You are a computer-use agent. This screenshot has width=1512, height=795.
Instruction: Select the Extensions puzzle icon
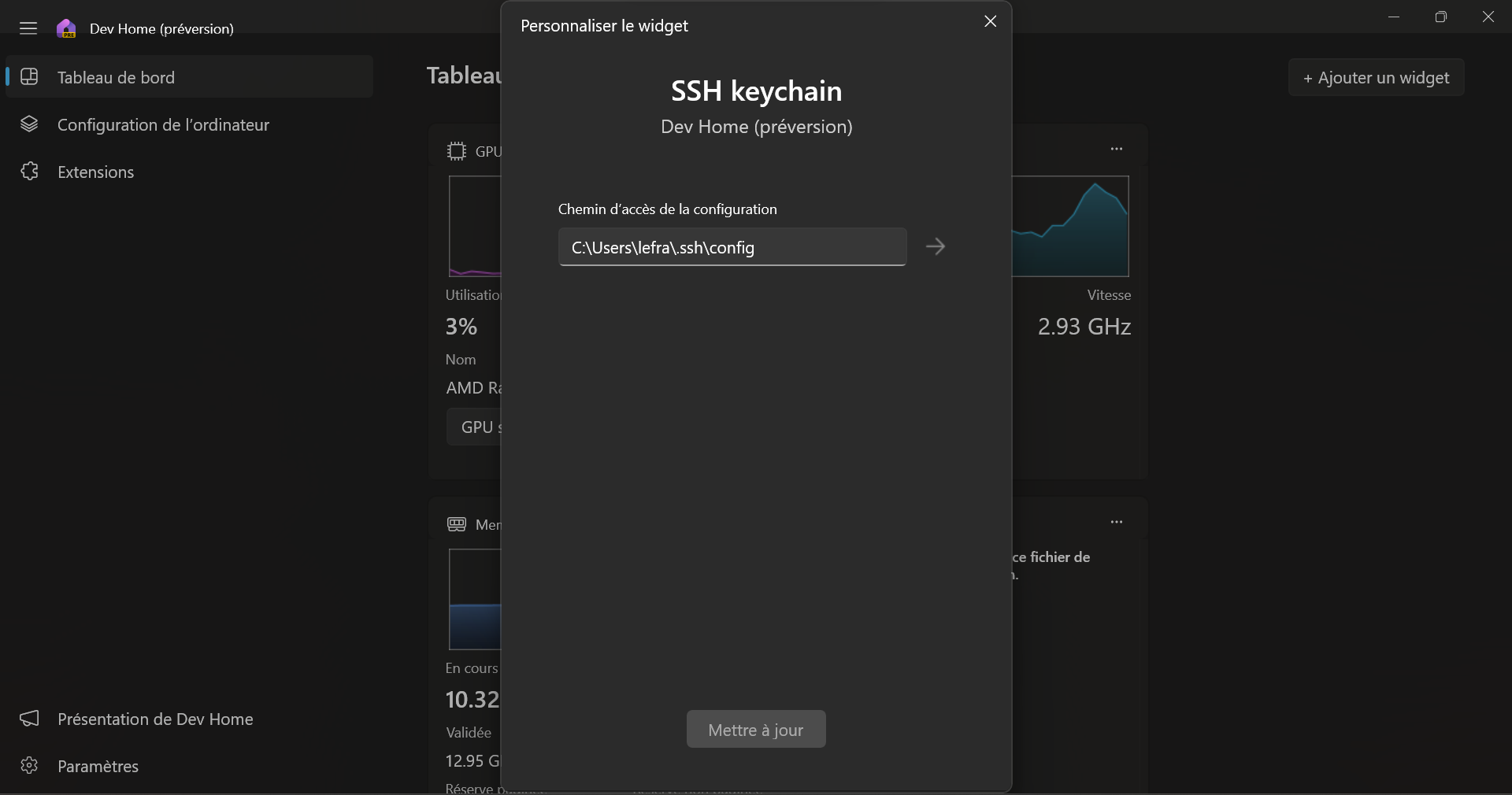coord(29,172)
